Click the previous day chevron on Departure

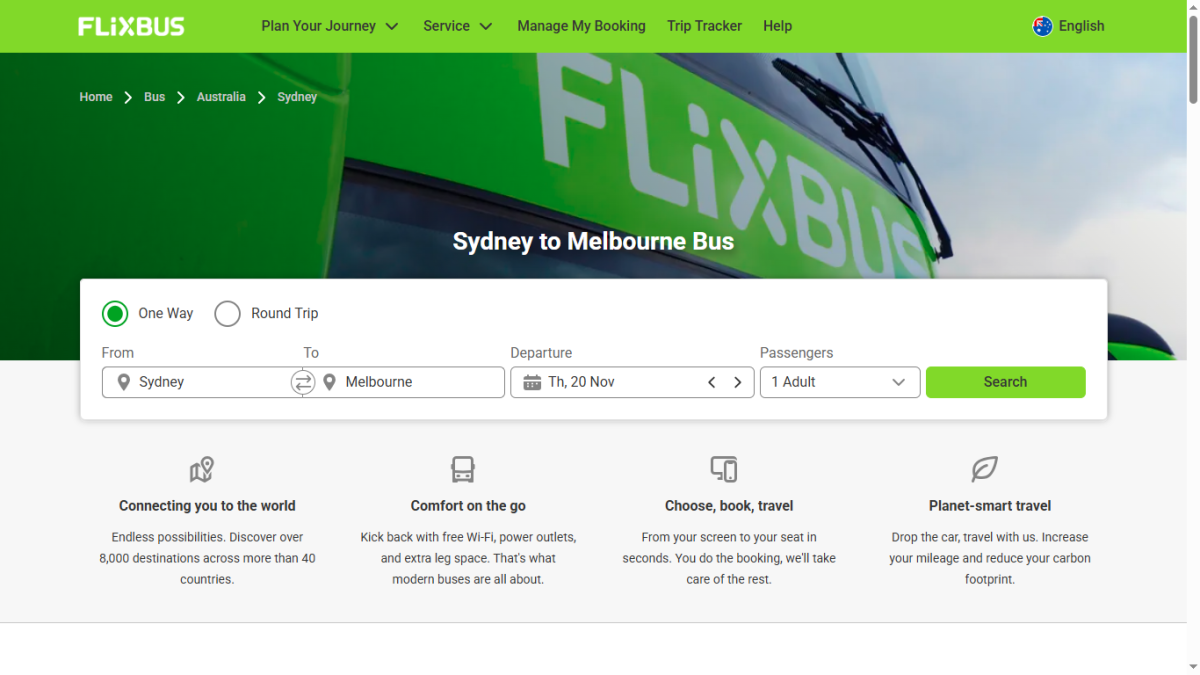coord(711,382)
